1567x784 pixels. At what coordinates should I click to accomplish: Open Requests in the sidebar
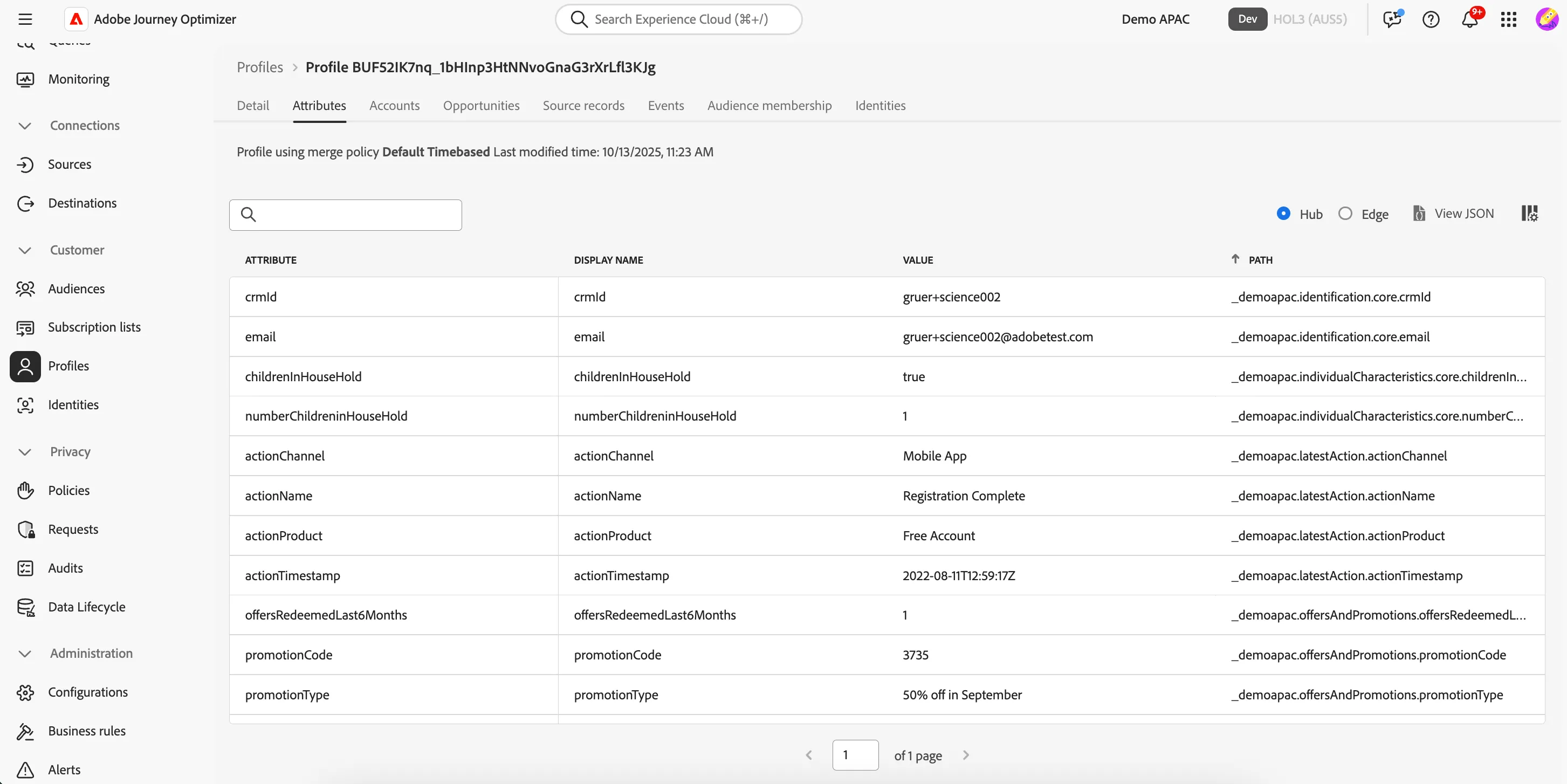tap(73, 529)
